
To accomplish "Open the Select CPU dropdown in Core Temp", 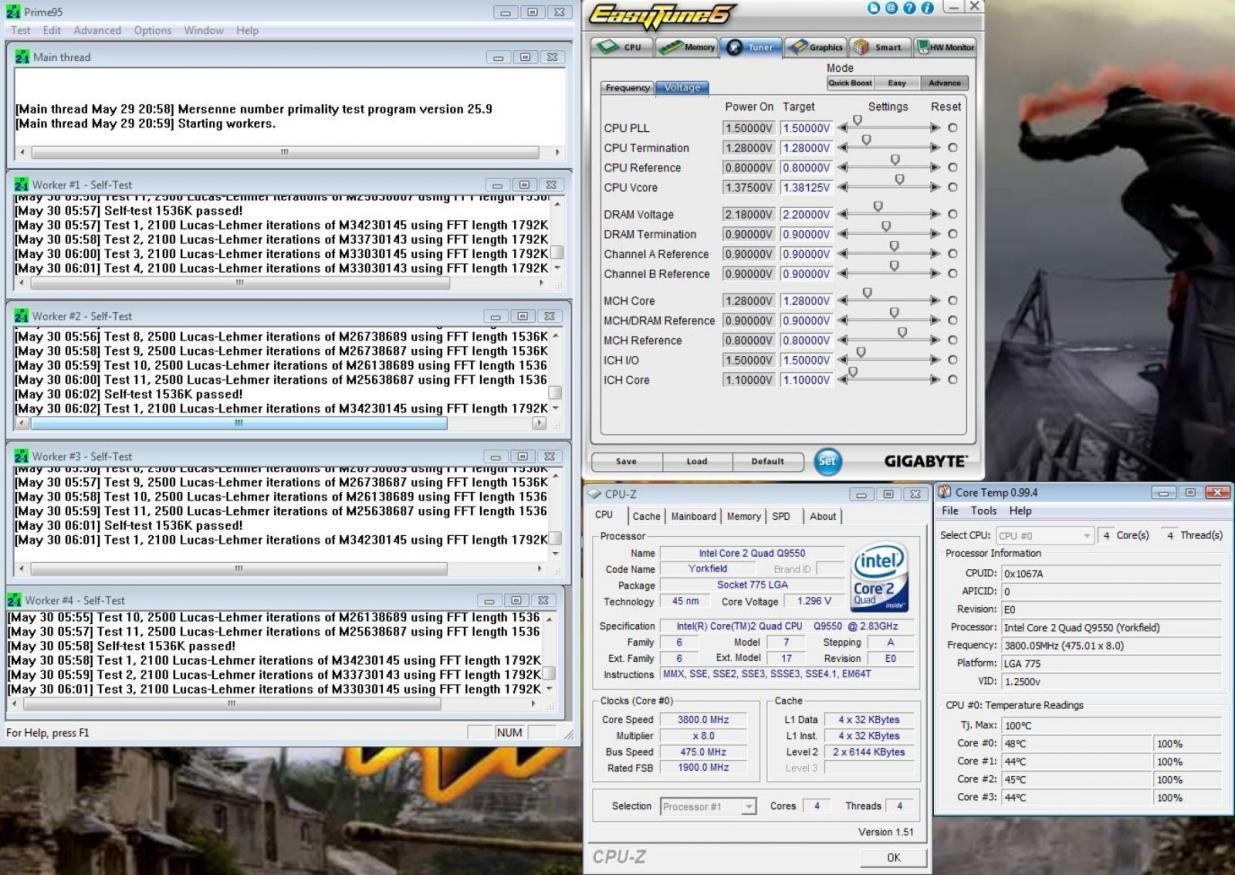I will tap(1045, 536).
